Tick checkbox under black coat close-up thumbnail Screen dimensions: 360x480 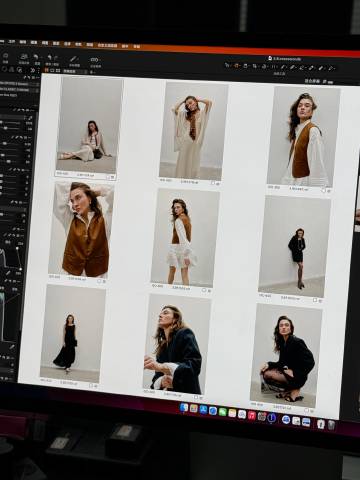tap(196, 397)
